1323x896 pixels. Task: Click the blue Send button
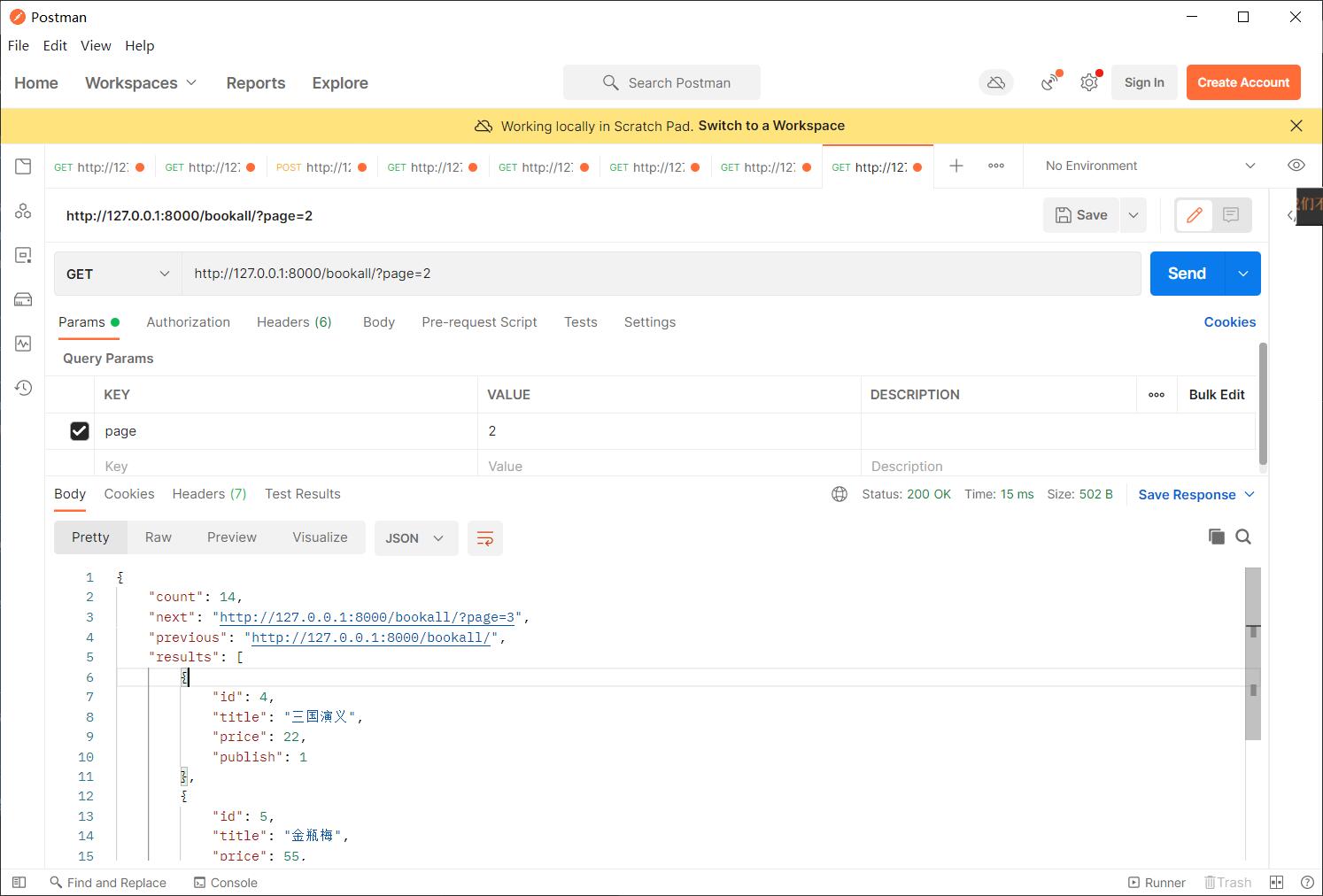1187,274
